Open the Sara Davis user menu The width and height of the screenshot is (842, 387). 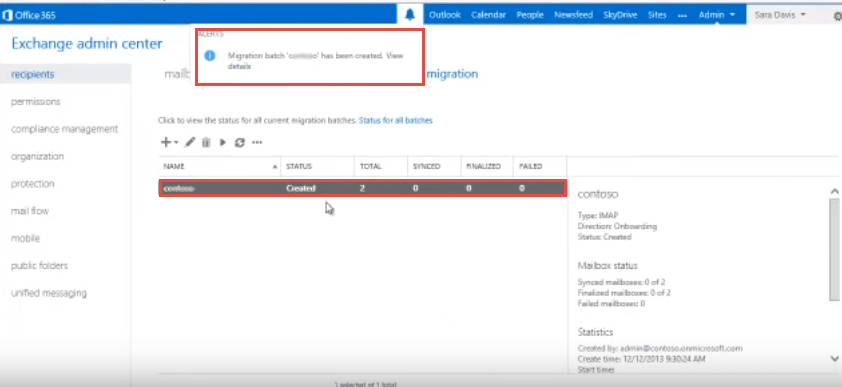780,15
